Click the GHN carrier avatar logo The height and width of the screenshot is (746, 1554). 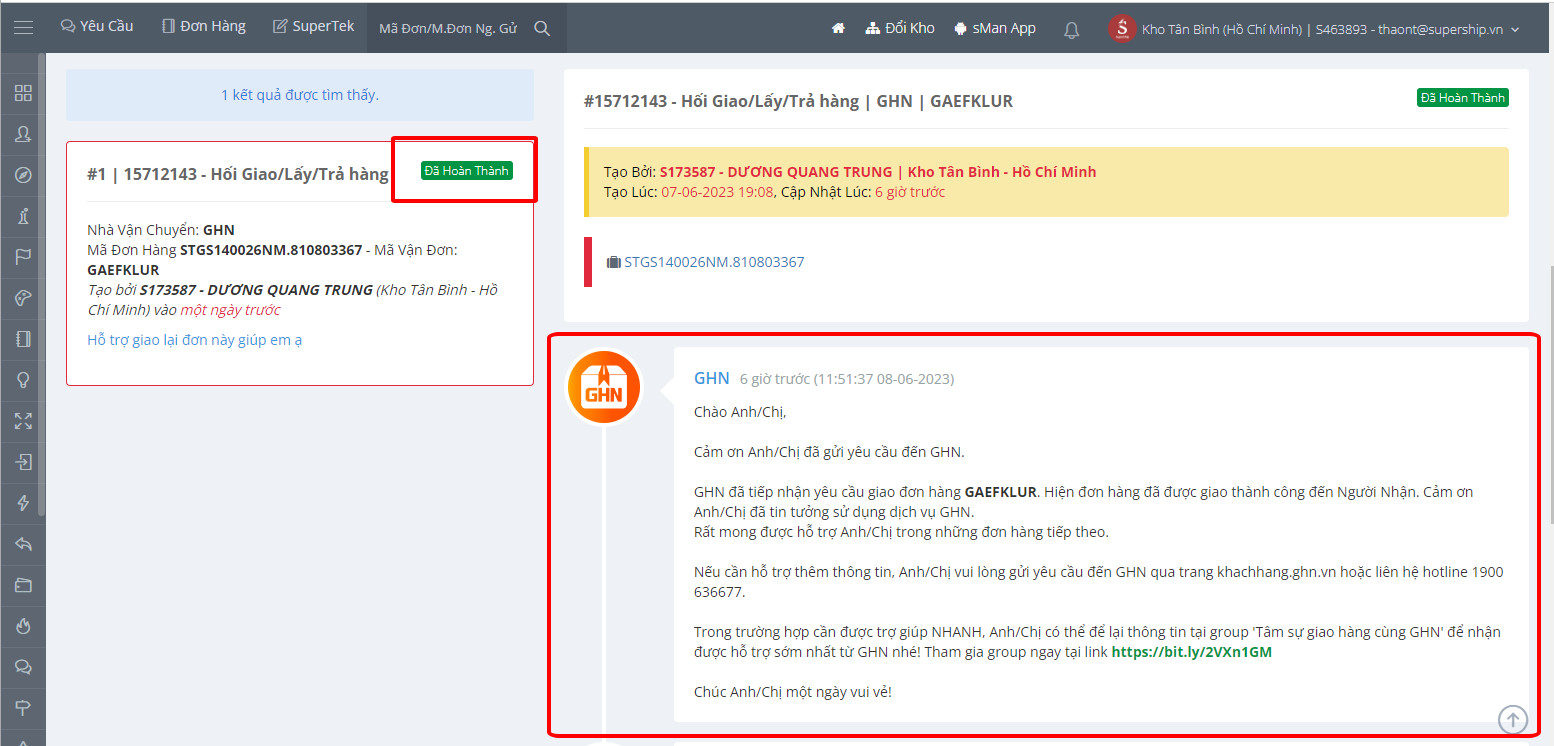[x=603, y=387]
